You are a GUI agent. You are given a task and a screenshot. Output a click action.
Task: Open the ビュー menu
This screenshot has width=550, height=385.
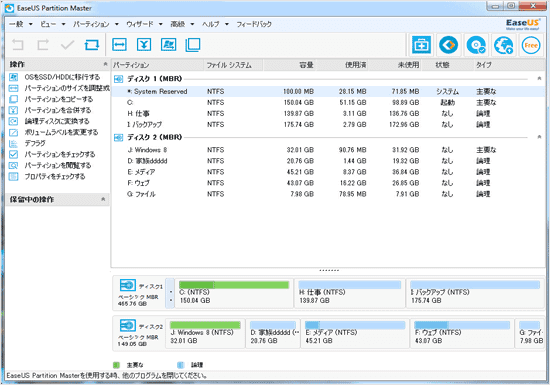pyautogui.click(x=48, y=24)
